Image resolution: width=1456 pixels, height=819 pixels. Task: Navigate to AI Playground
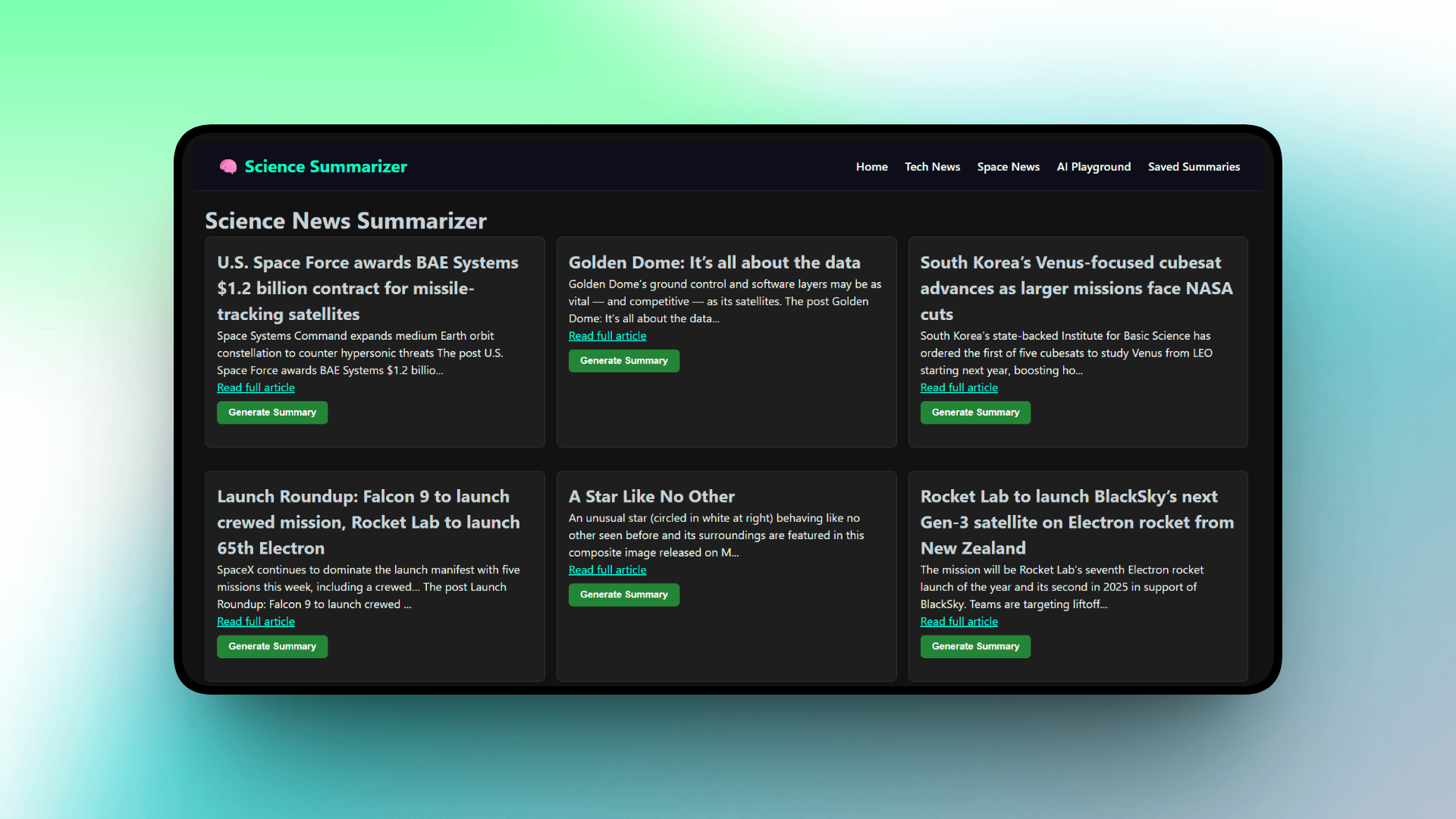(1094, 167)
